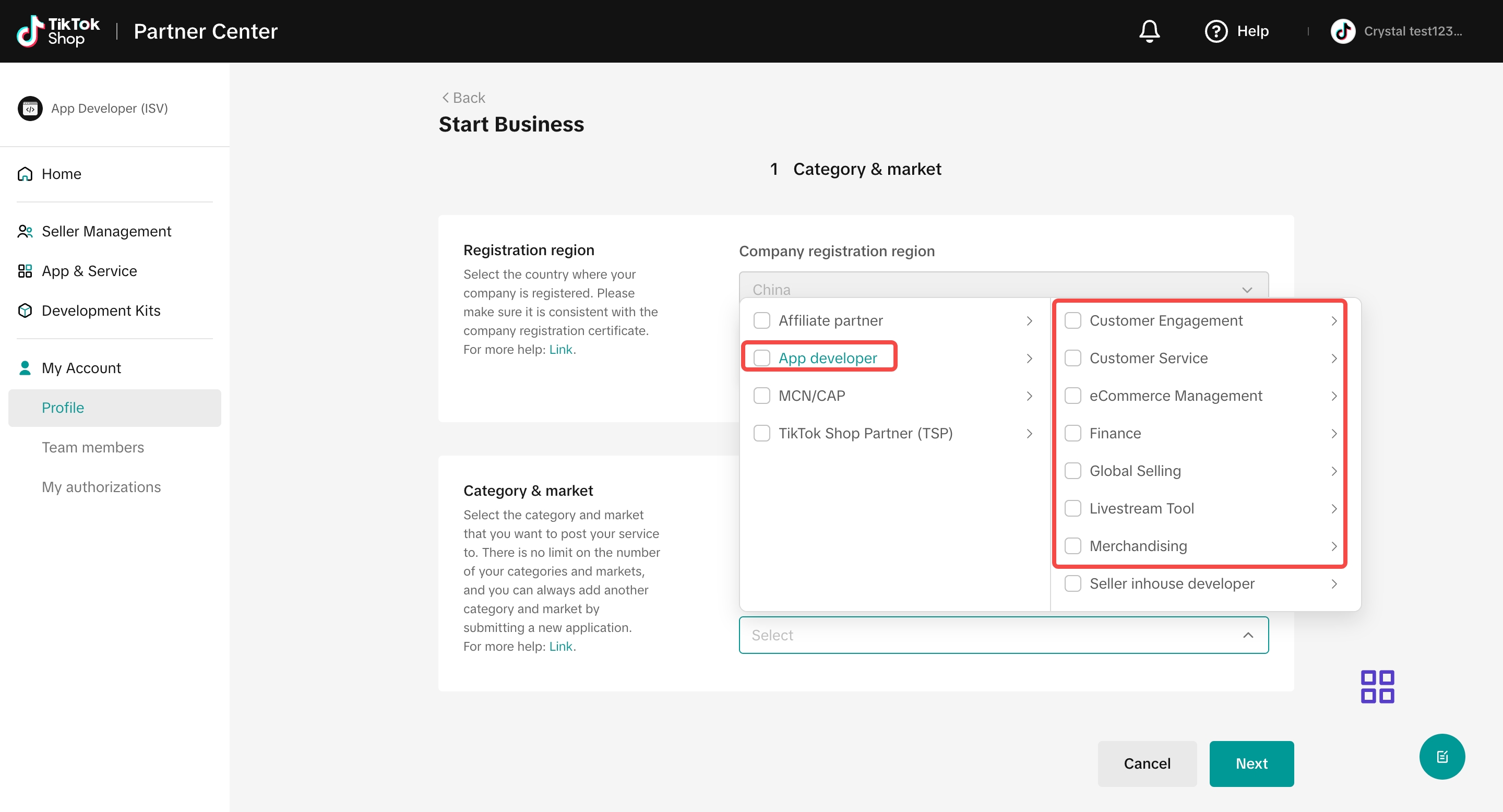Click the My Account person icon
Screen dimensions: 1503x812
25,367
